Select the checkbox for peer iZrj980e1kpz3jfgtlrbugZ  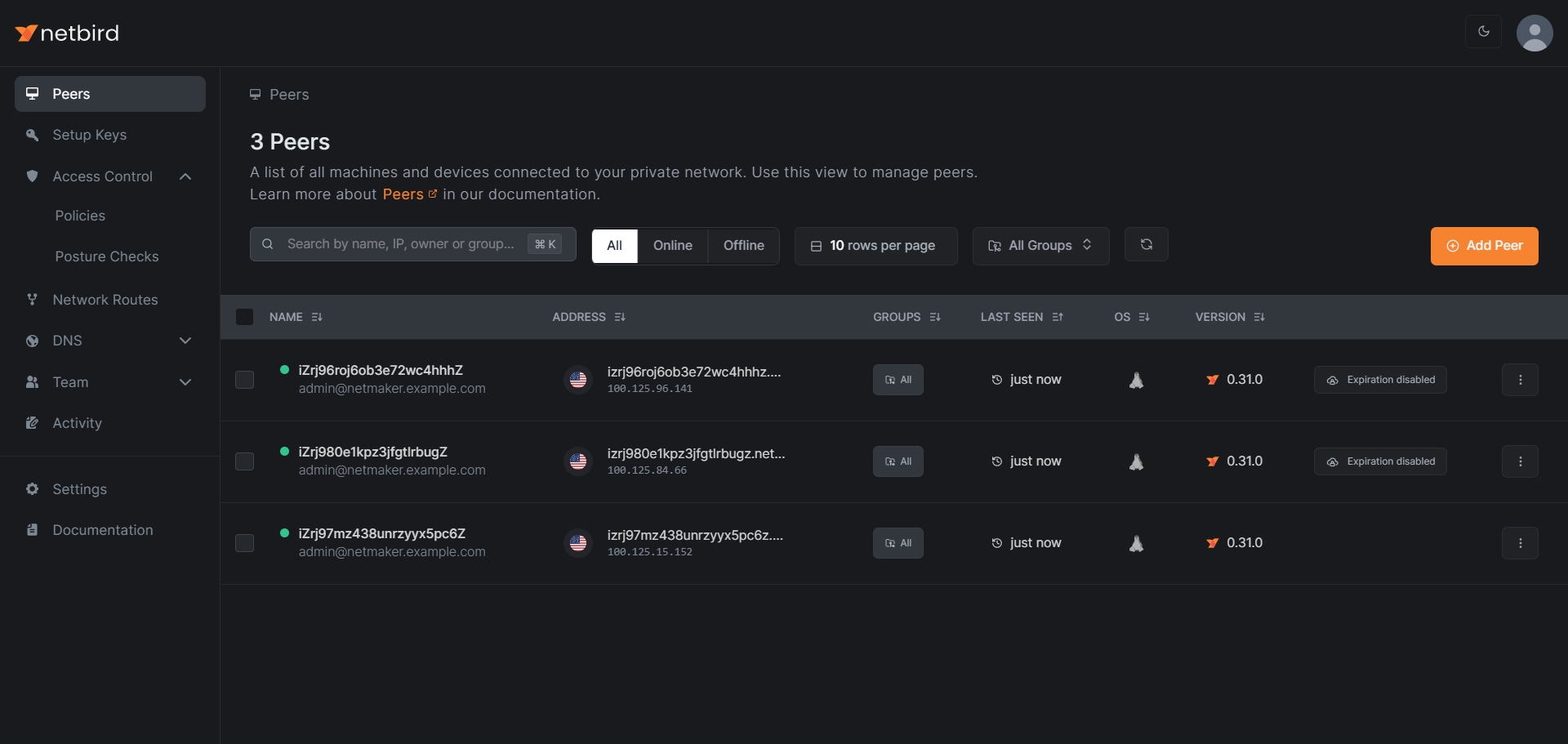[244, 461]
